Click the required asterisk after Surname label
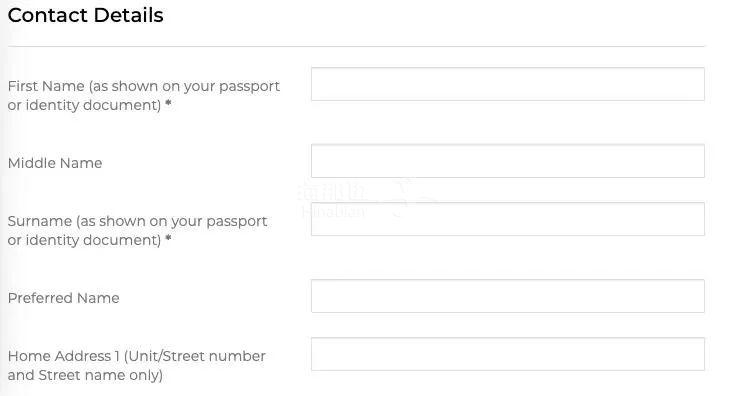Image resolution: width=740 pixels, height=396 pixels. tap(168, 239)
